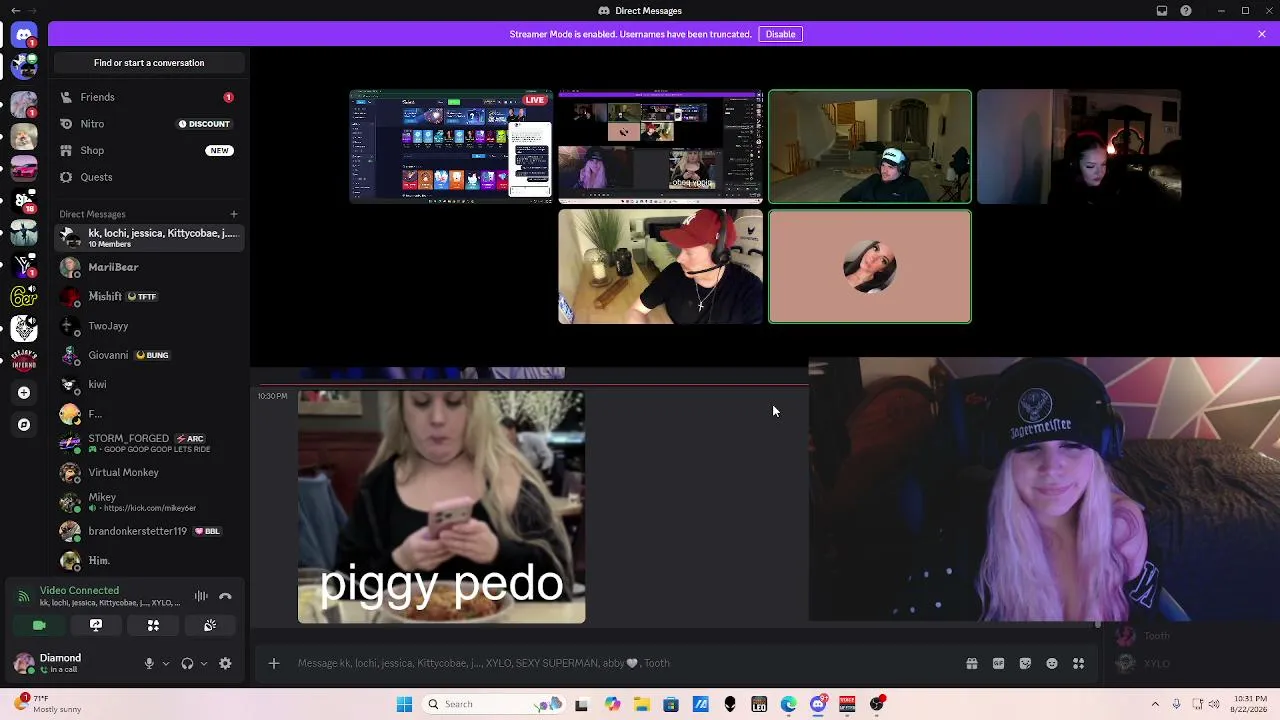Share your screen in the call
This screenshot has width=1280, height=720.
96,625
